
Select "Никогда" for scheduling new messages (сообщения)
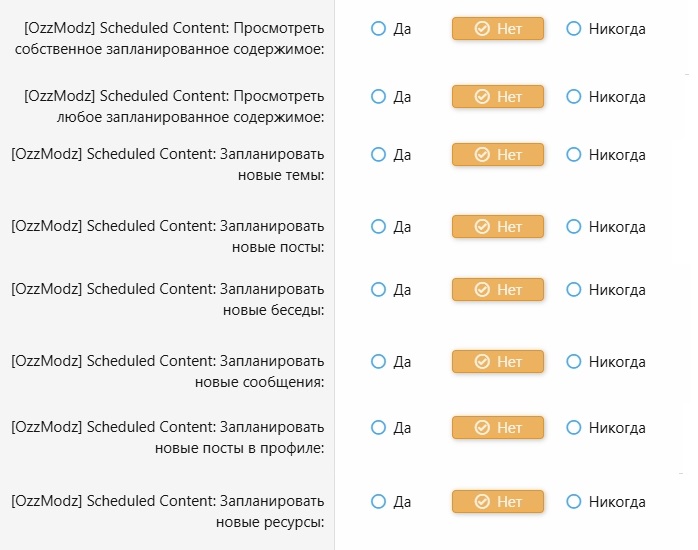[574, 362]
